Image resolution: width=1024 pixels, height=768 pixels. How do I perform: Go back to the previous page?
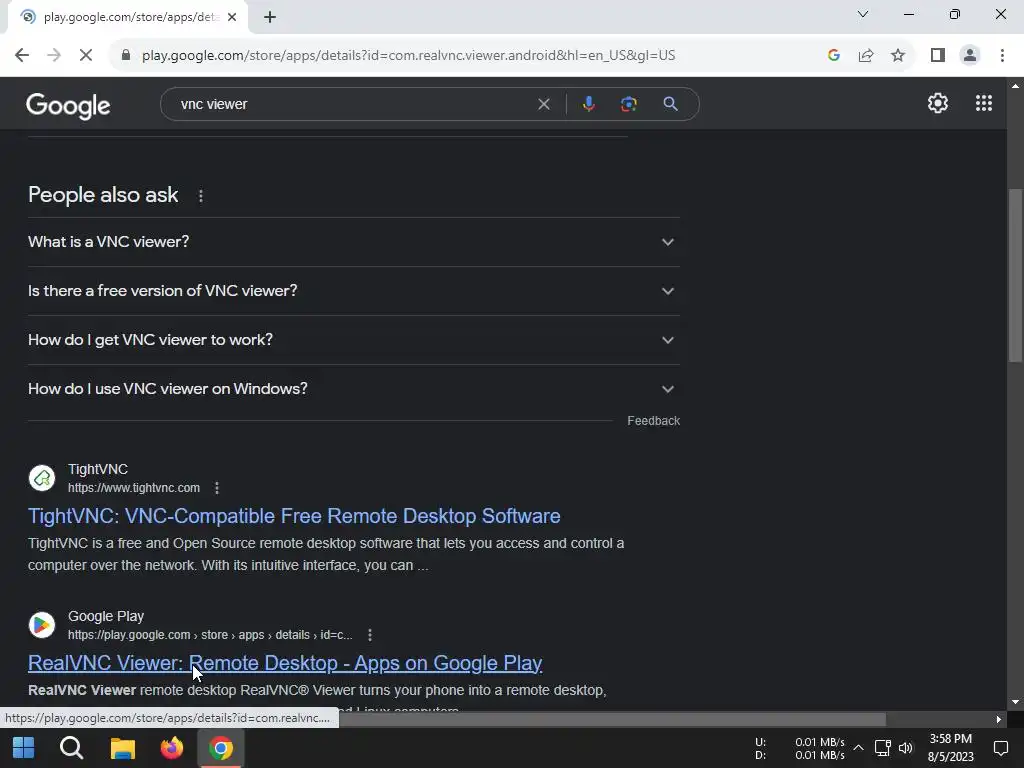22,56
